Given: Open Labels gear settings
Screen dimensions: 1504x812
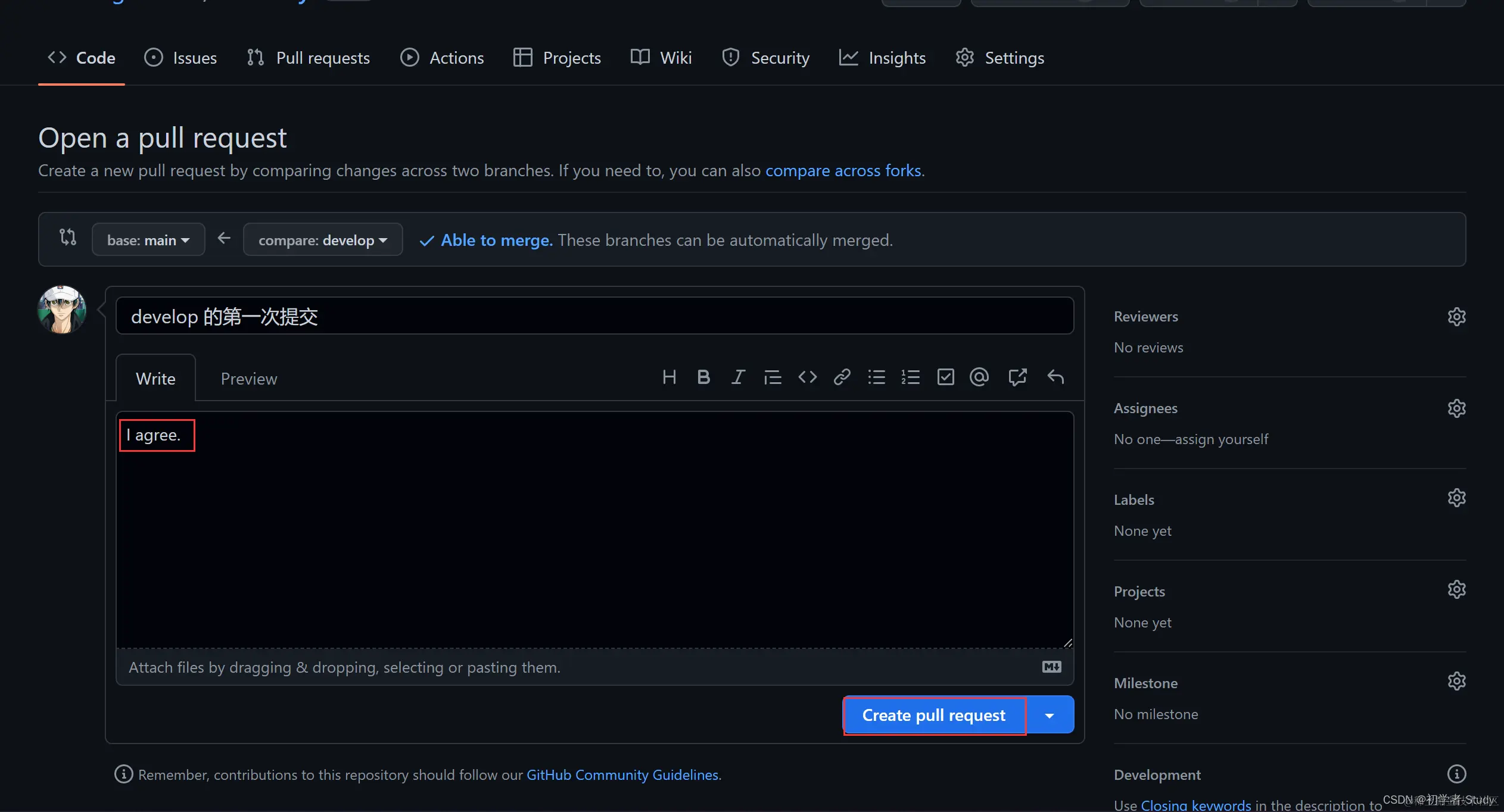Looking at the screenshot, I should point(1456,498).
